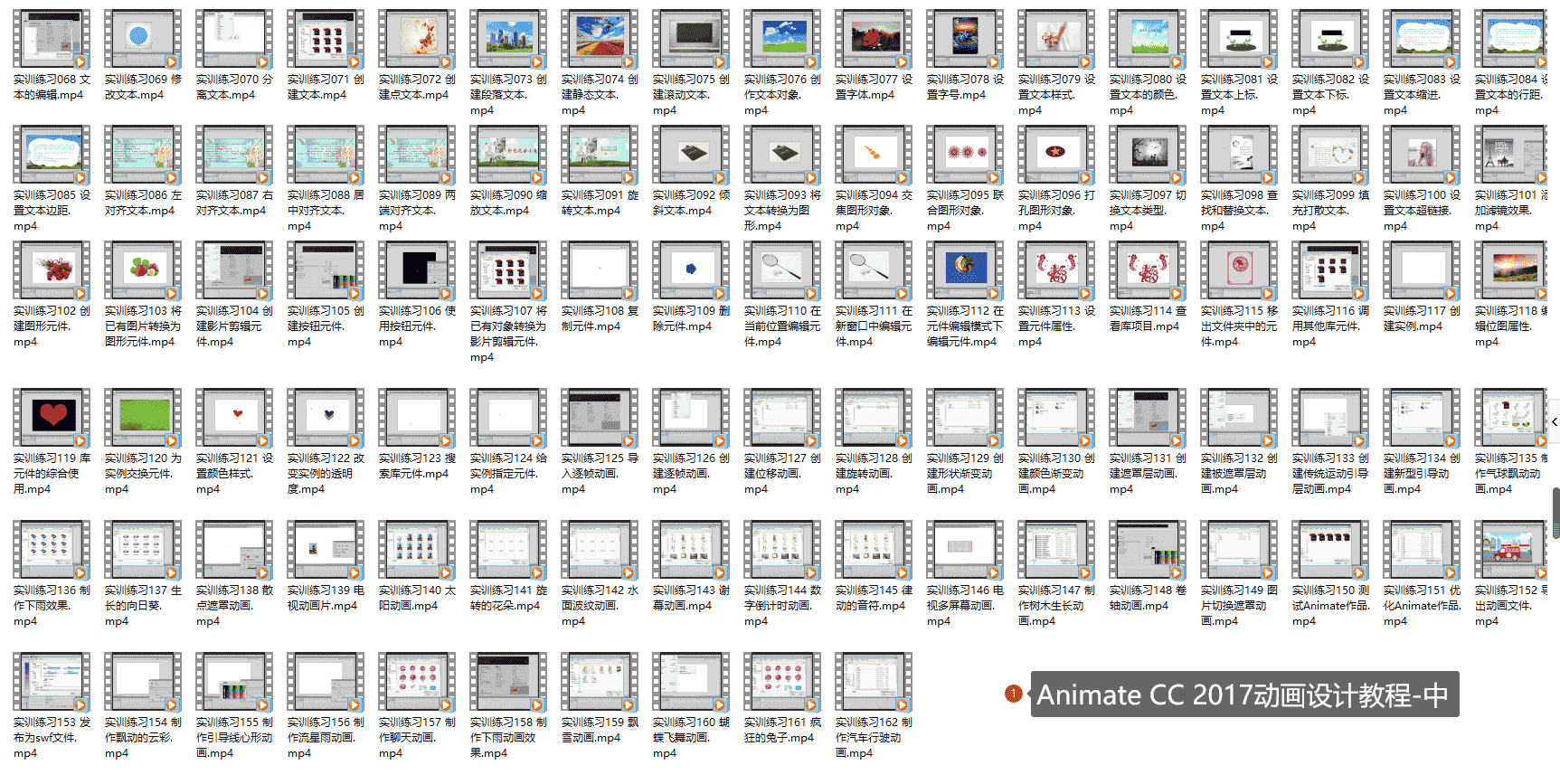
Task: Select the 实训练习068 video file icon
Action: coord(52,40)
